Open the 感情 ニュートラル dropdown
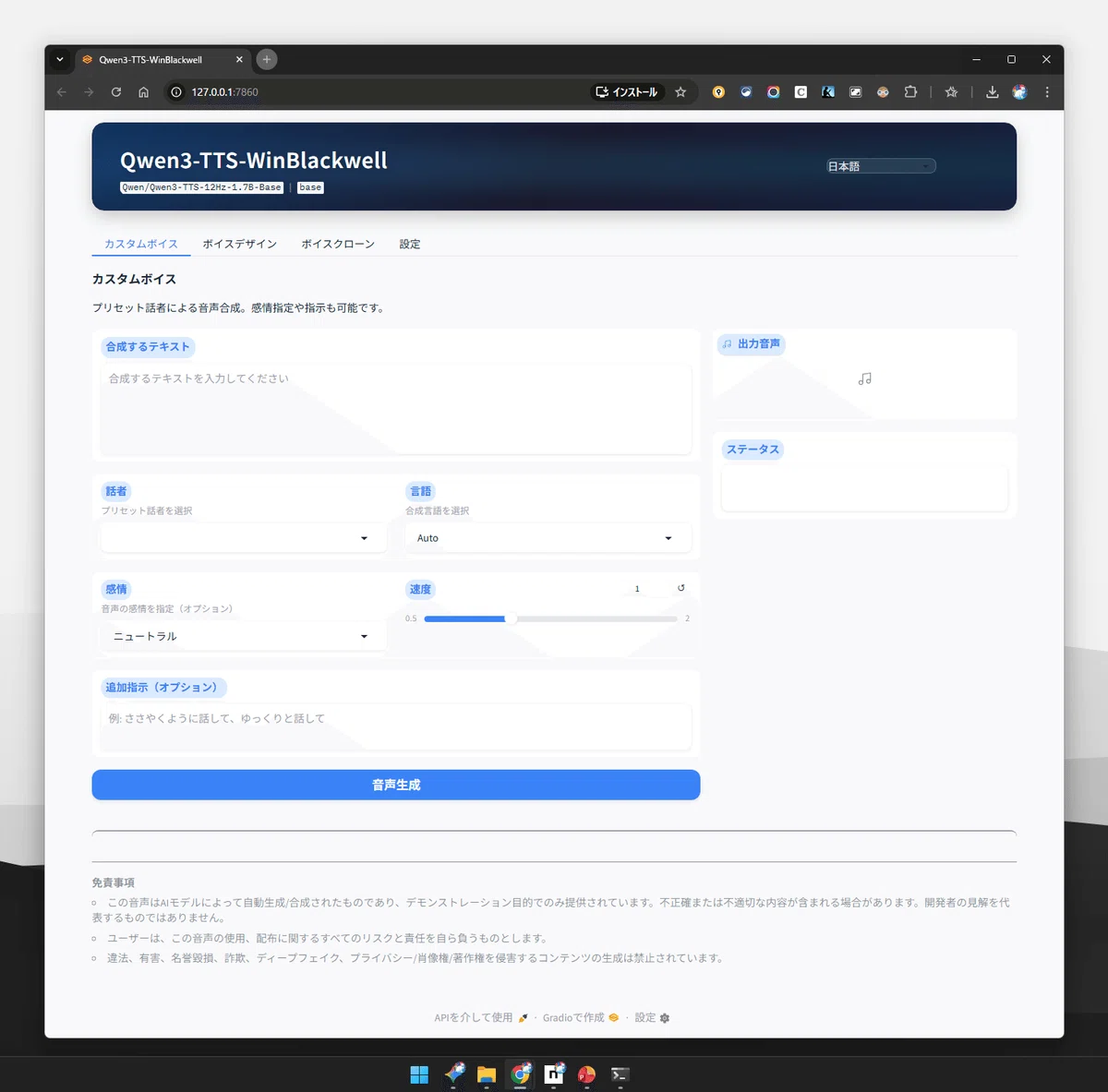 pos(244,636)
